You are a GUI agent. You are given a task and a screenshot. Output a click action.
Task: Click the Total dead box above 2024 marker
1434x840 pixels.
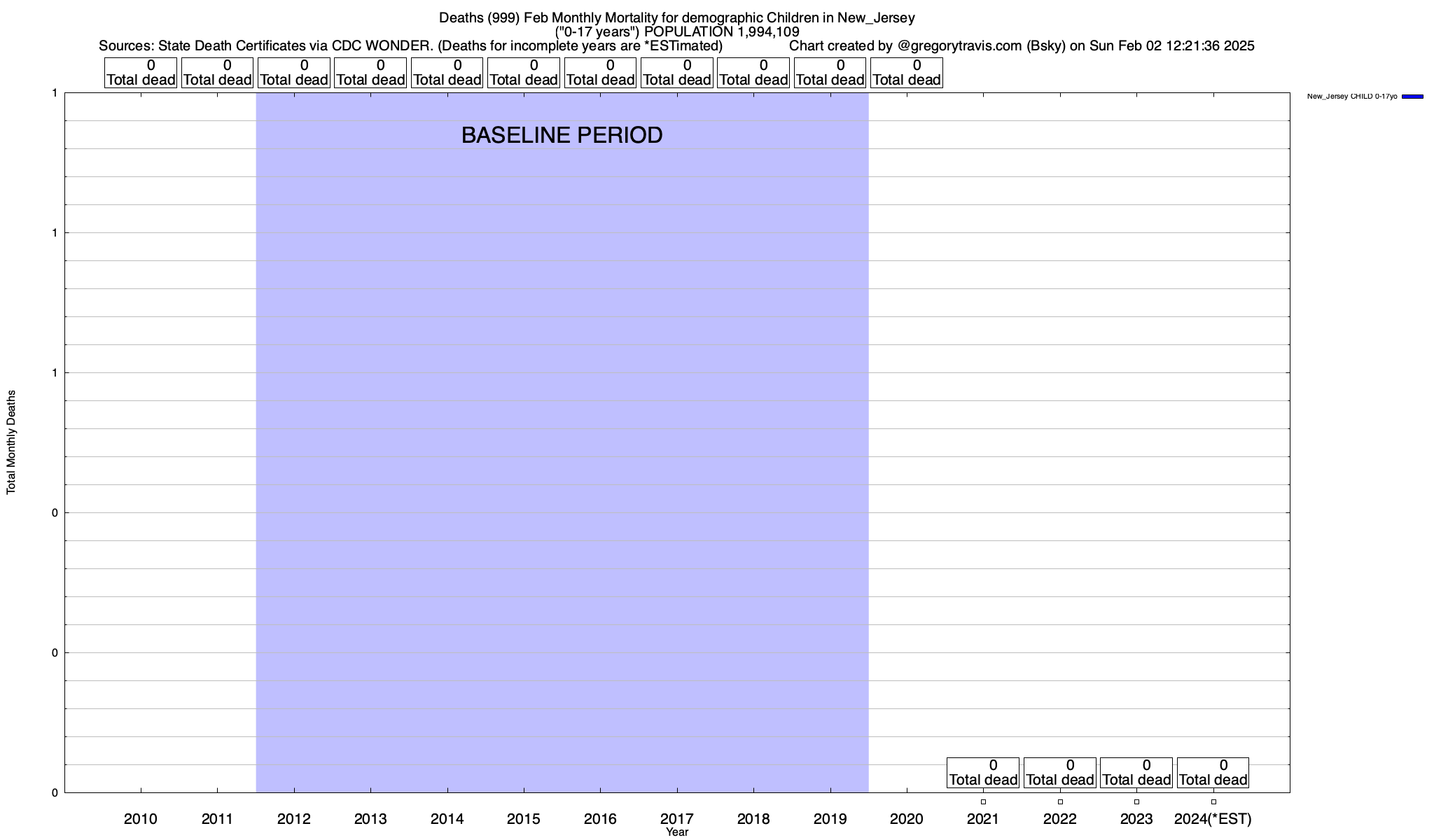[x=1213, y=773]
